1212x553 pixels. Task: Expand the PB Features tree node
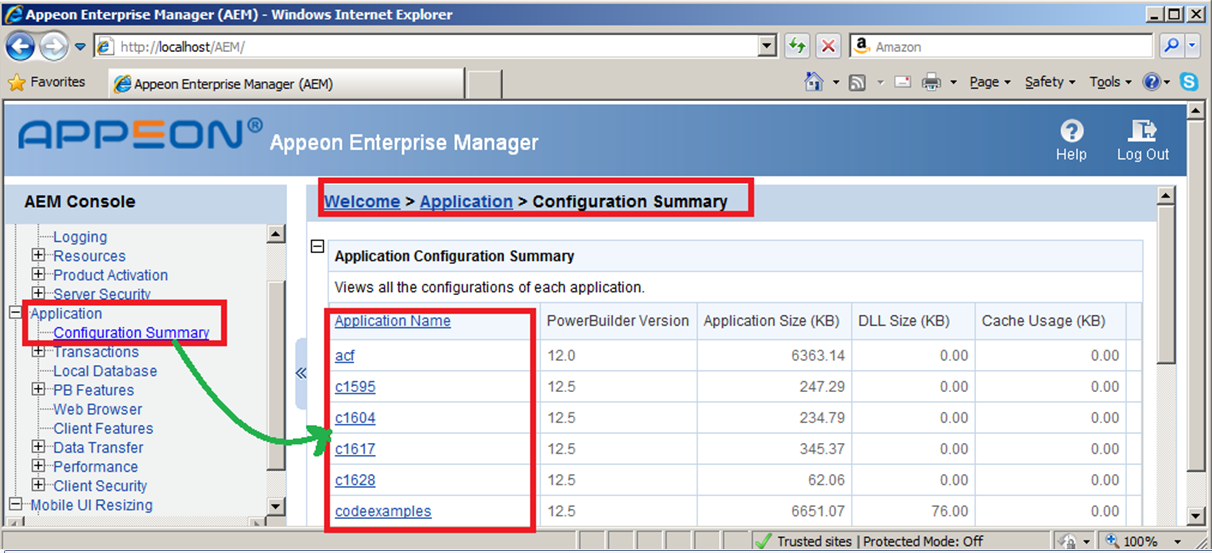(39, 389)
